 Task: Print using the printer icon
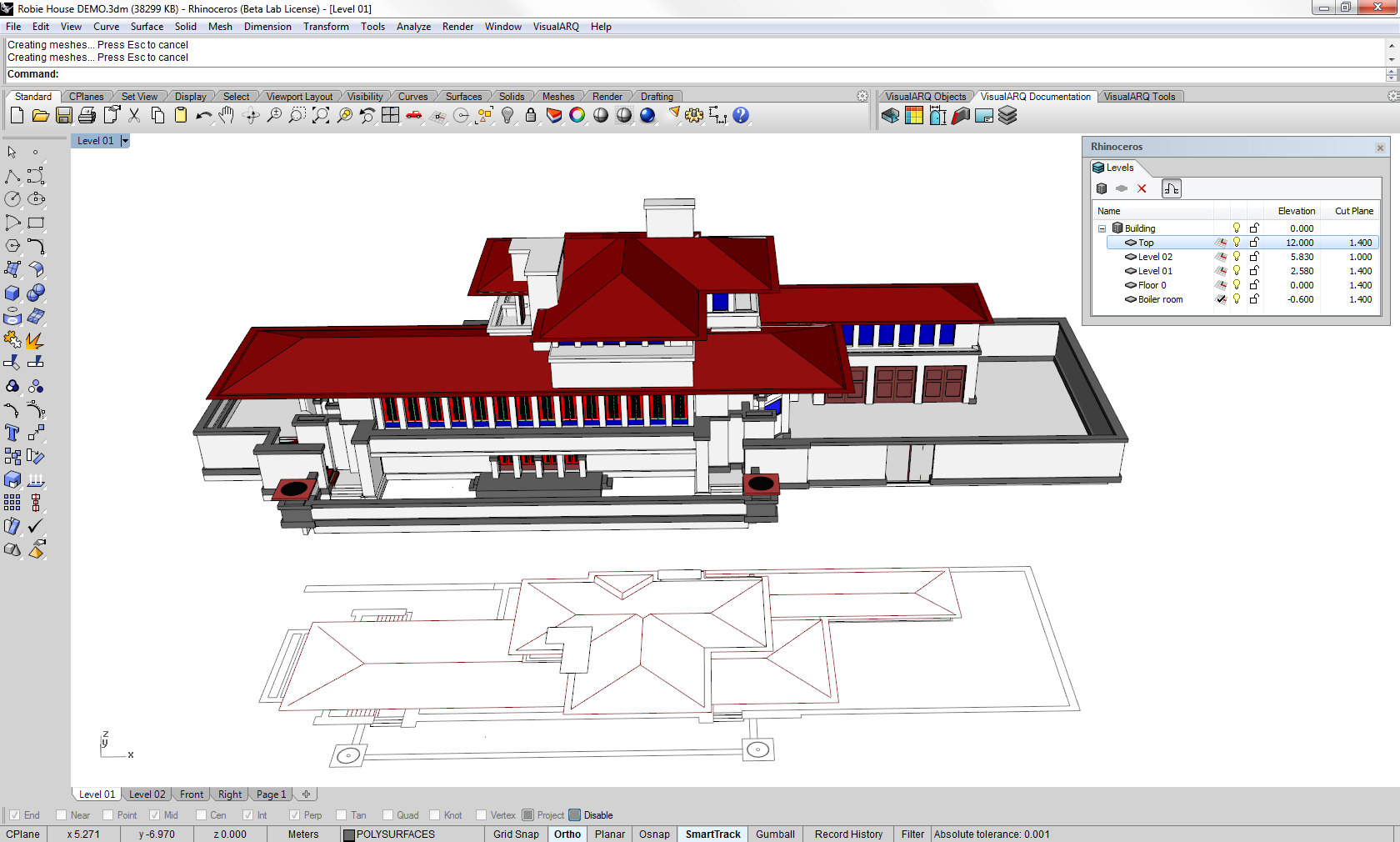(x=87, y=116)
